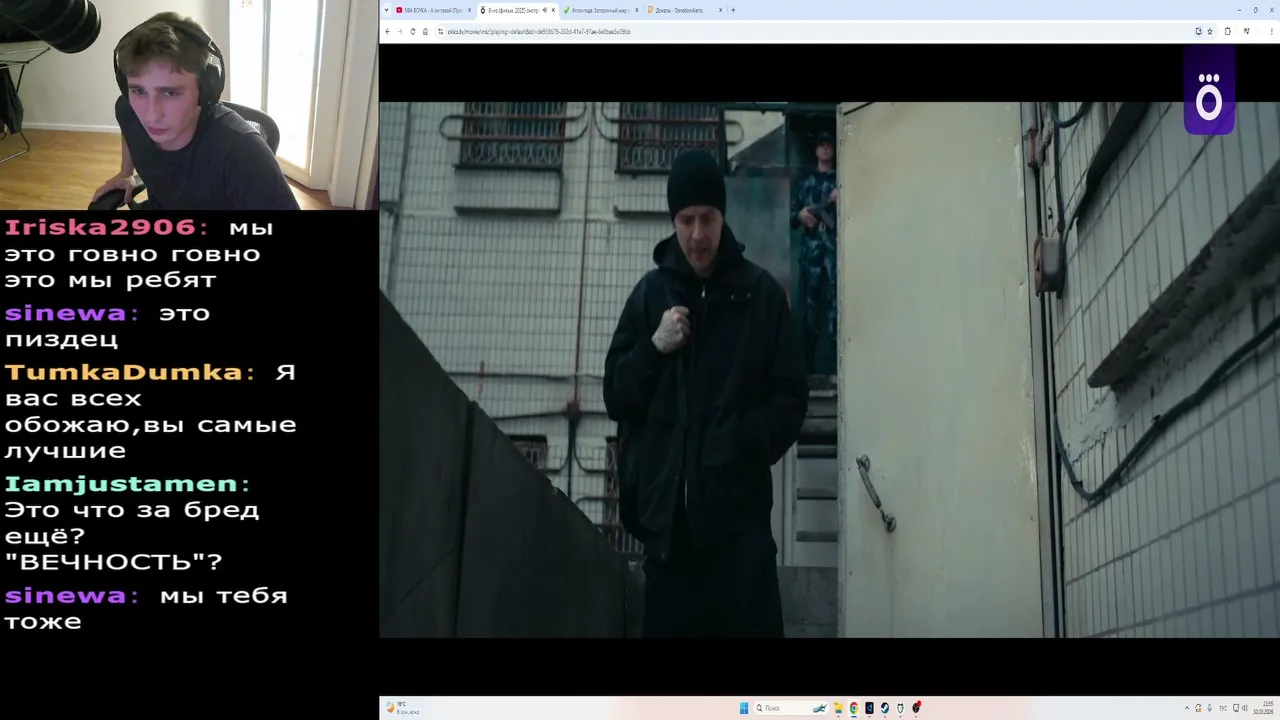This screenshot has width=1280, height=720.
Task: Close the Okko movie tab
Action: point(553,10)
